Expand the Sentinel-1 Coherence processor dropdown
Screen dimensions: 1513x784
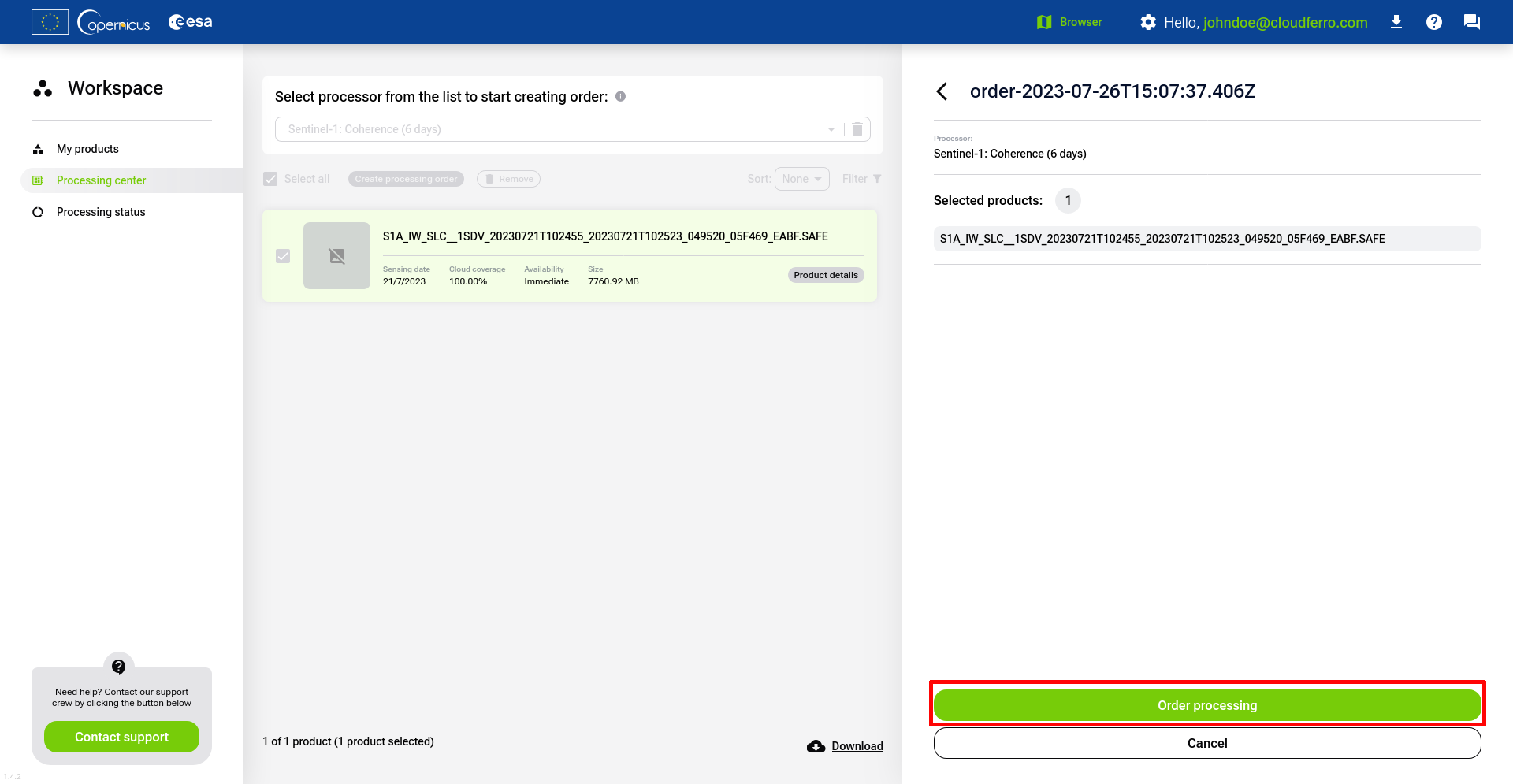(831, 129)
